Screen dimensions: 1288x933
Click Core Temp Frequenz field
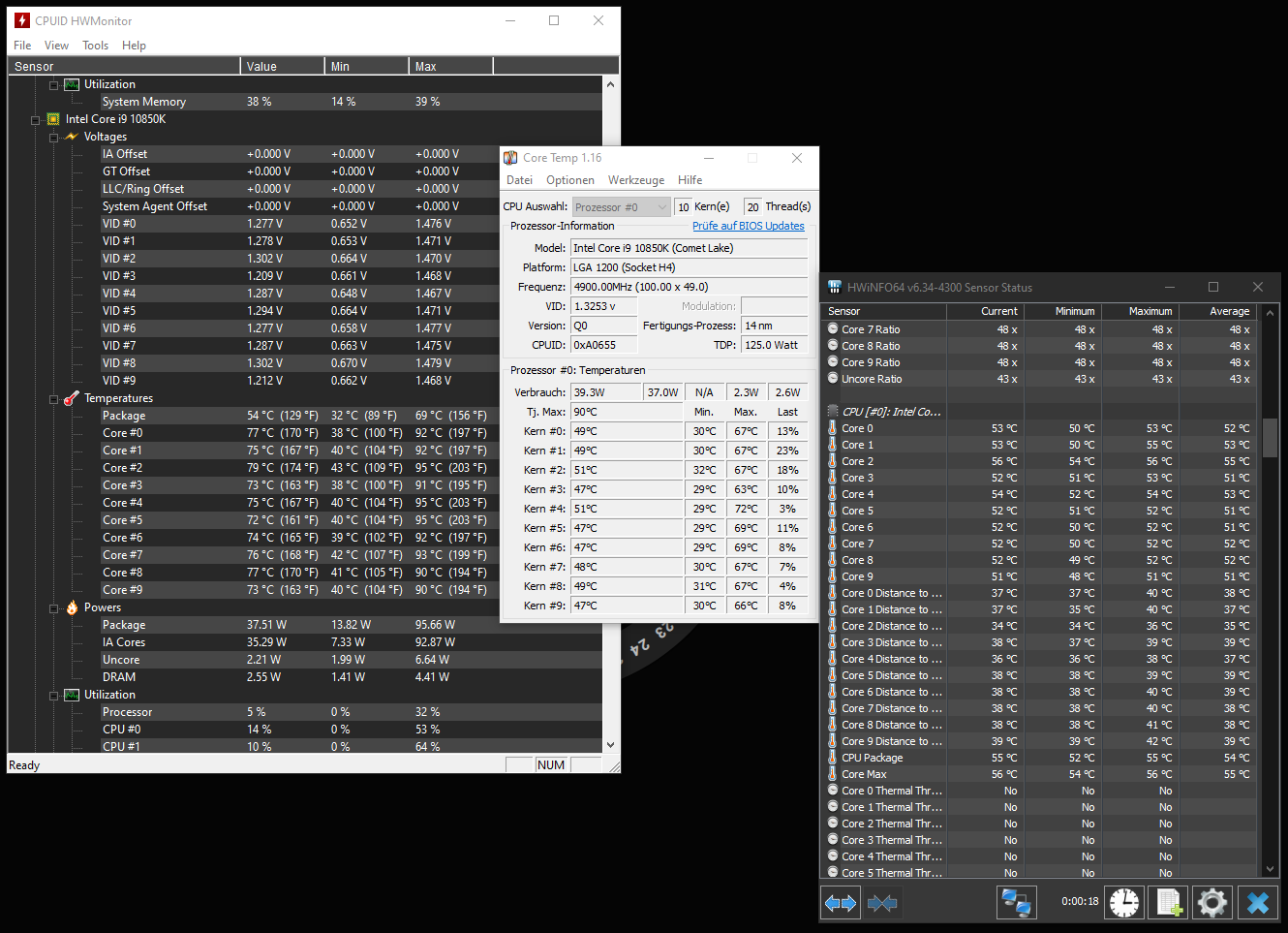[x=689, y=287]
